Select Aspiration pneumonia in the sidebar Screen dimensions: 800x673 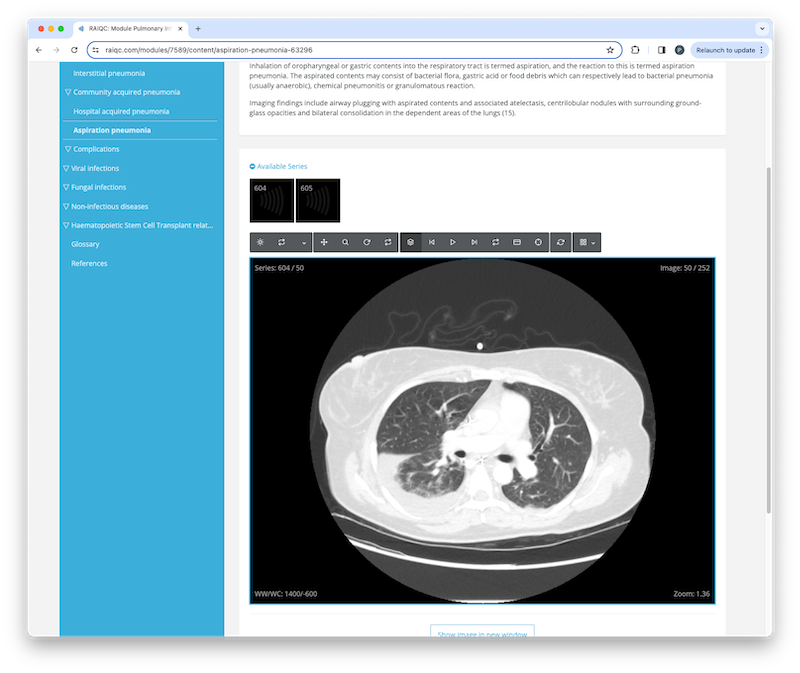click(x=112, y=130)
